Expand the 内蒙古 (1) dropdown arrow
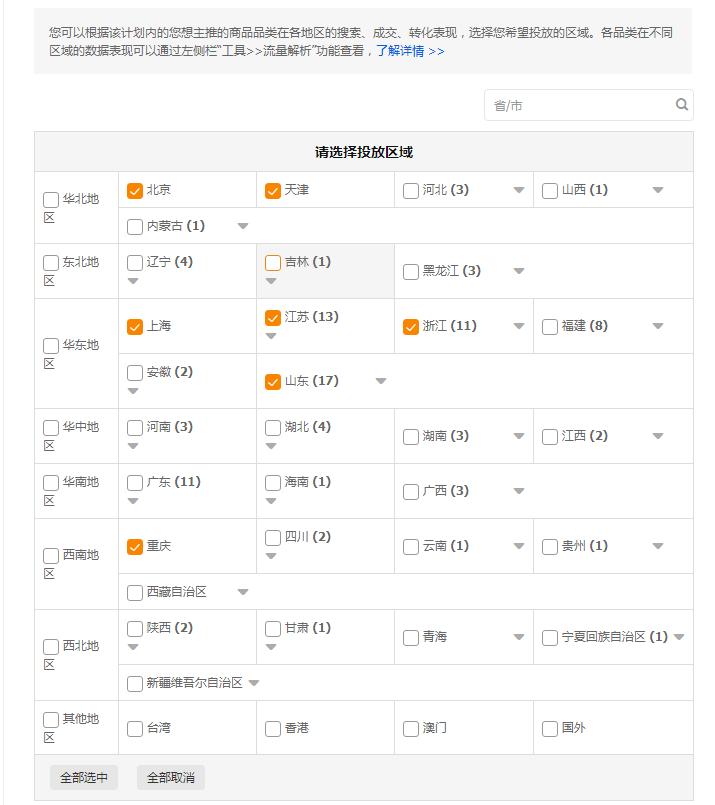 (x=243, y=226)
